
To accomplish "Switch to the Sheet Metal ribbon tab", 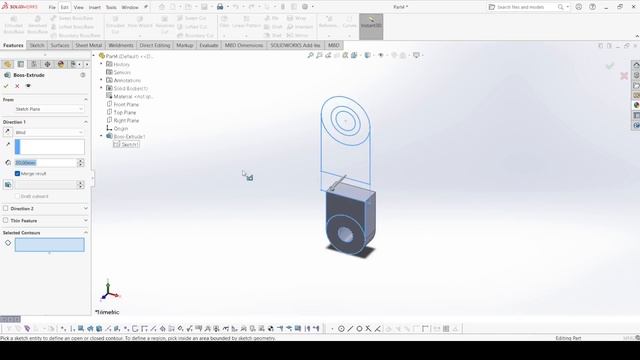I will click(89, 45).
